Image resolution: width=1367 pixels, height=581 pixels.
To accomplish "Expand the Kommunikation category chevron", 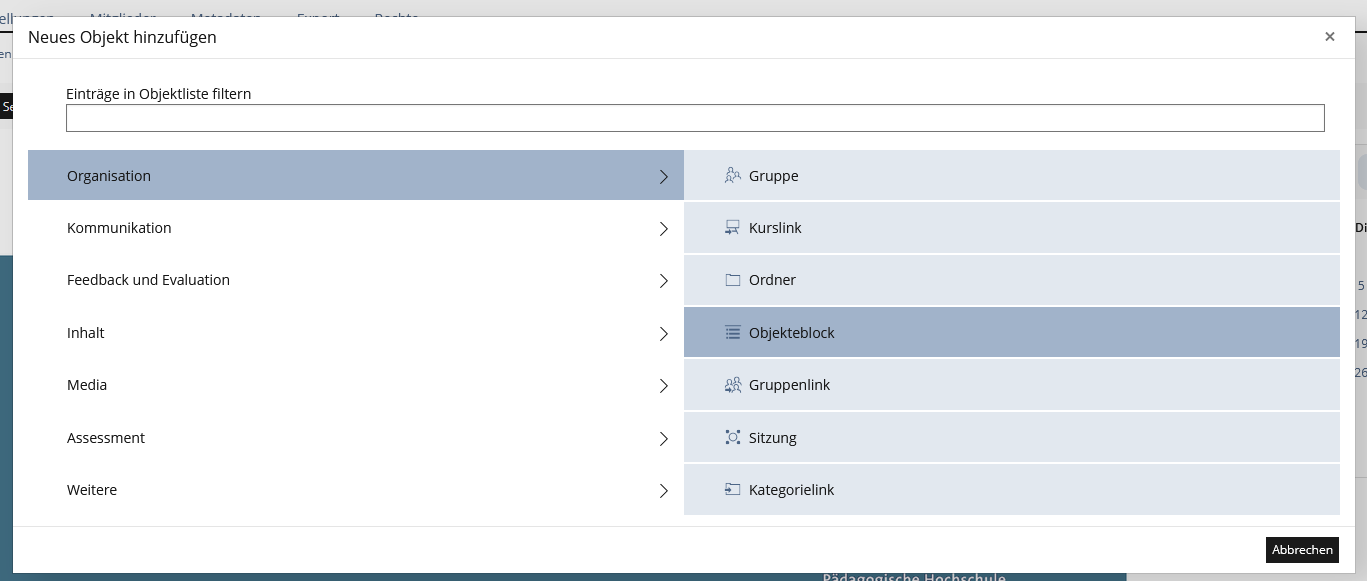I will (663, 229).
